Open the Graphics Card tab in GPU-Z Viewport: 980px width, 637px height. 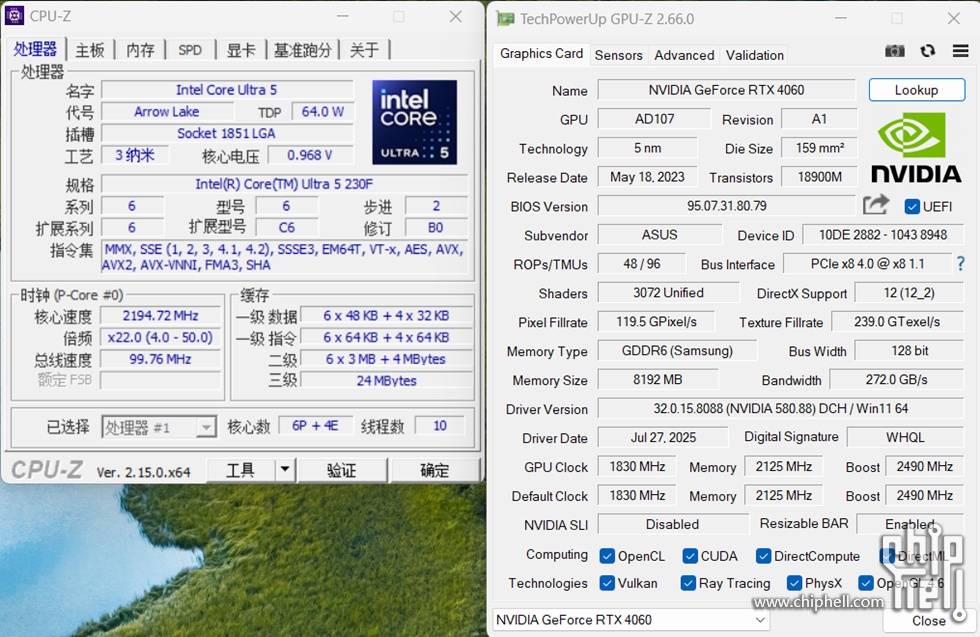(x=541, y=54)
